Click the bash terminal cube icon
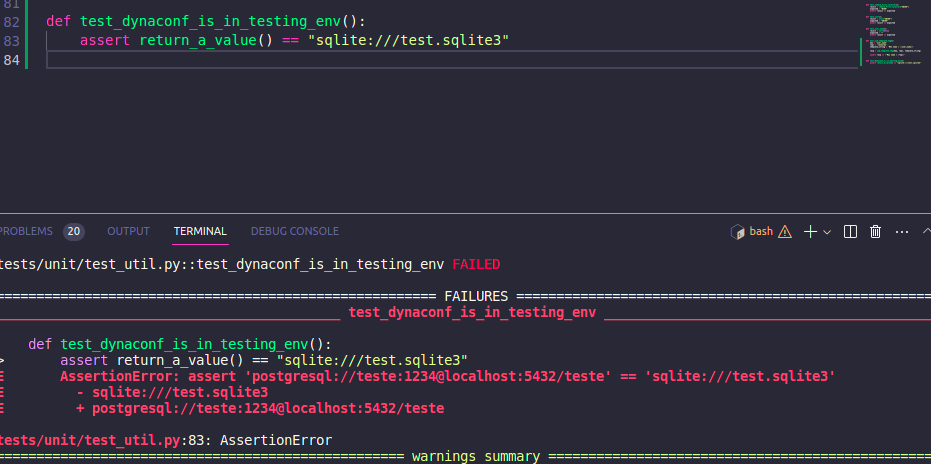Screen dimensions: 931x464 (737, 232)
